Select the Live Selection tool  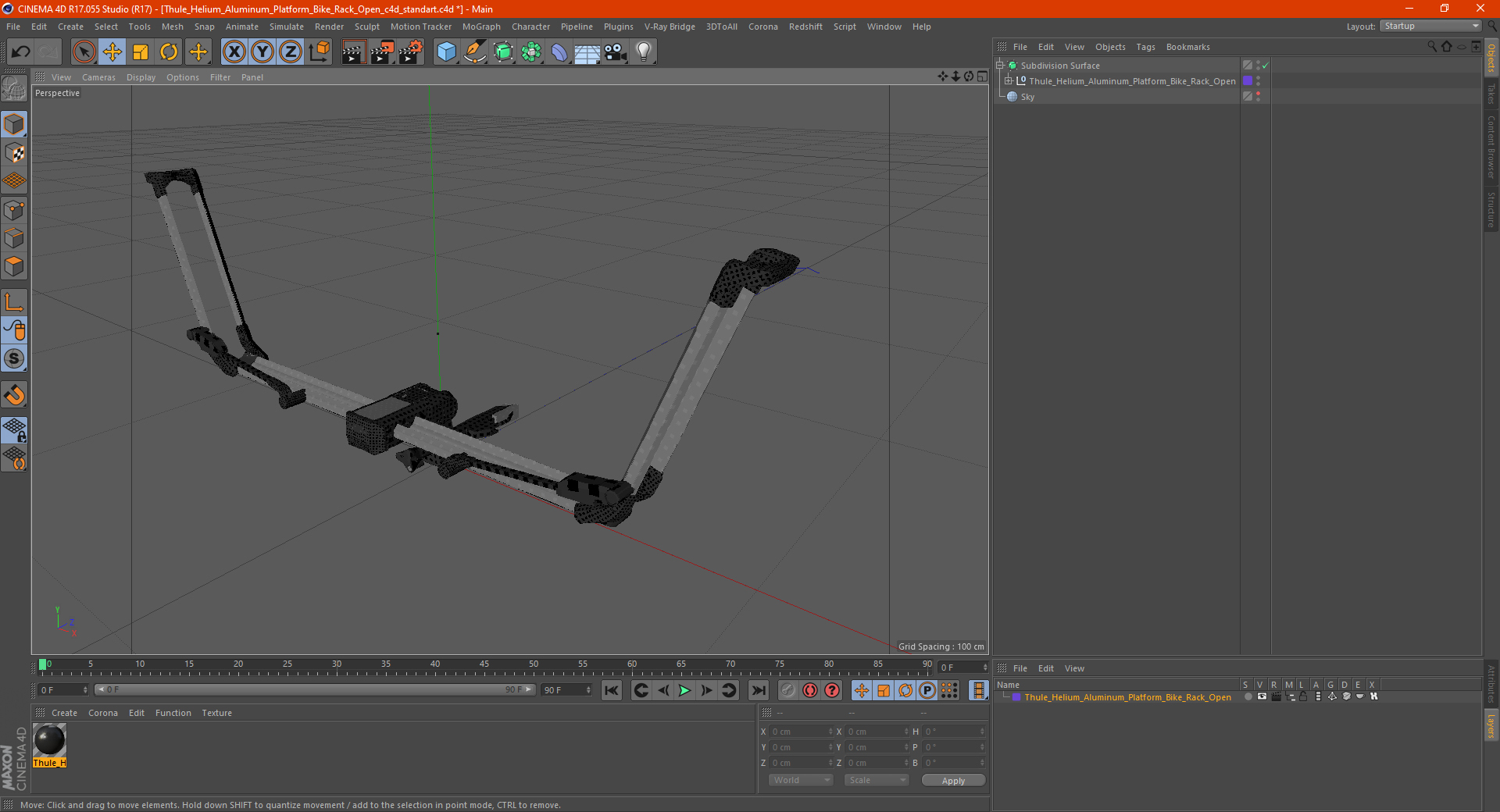coord(84,52)
